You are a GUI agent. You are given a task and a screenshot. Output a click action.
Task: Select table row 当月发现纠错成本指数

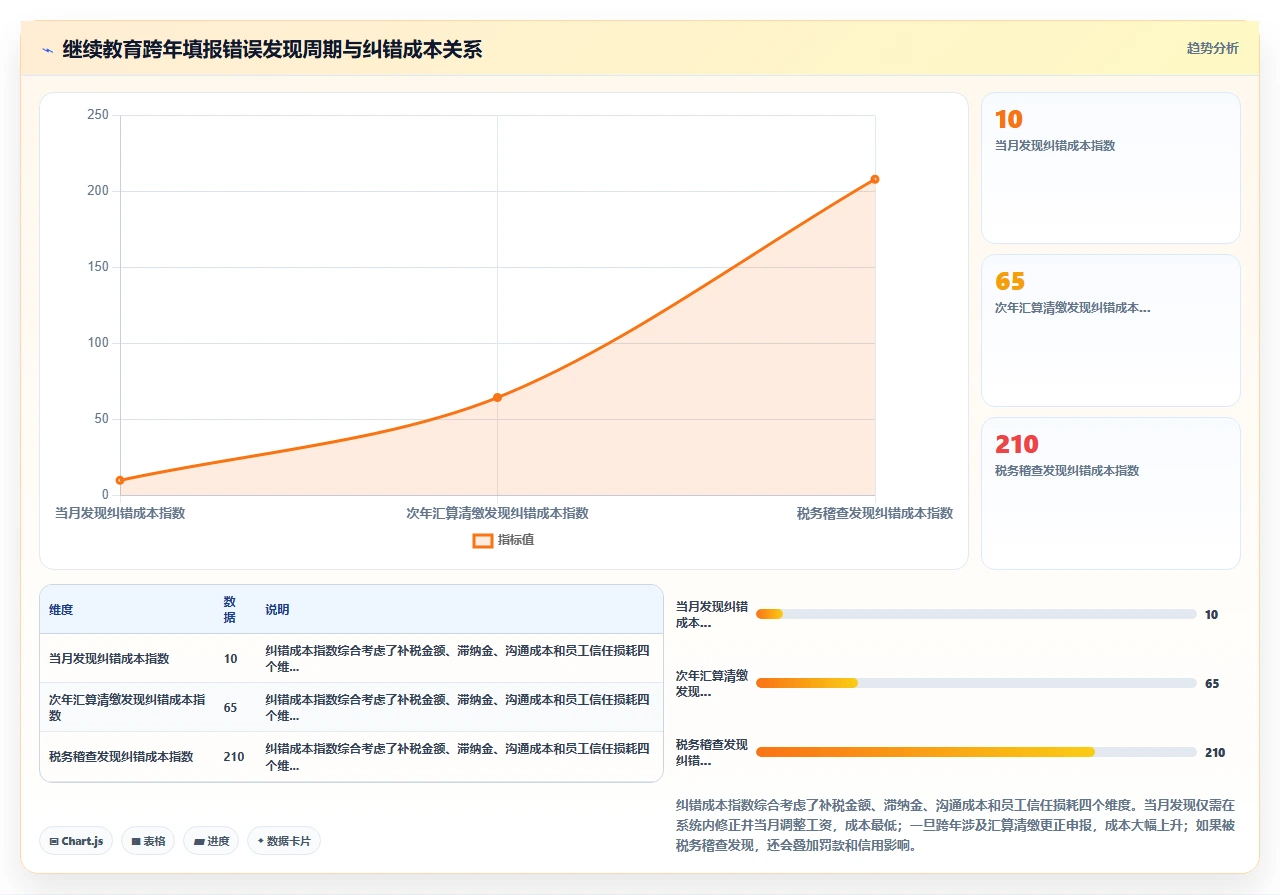[351, 658]
